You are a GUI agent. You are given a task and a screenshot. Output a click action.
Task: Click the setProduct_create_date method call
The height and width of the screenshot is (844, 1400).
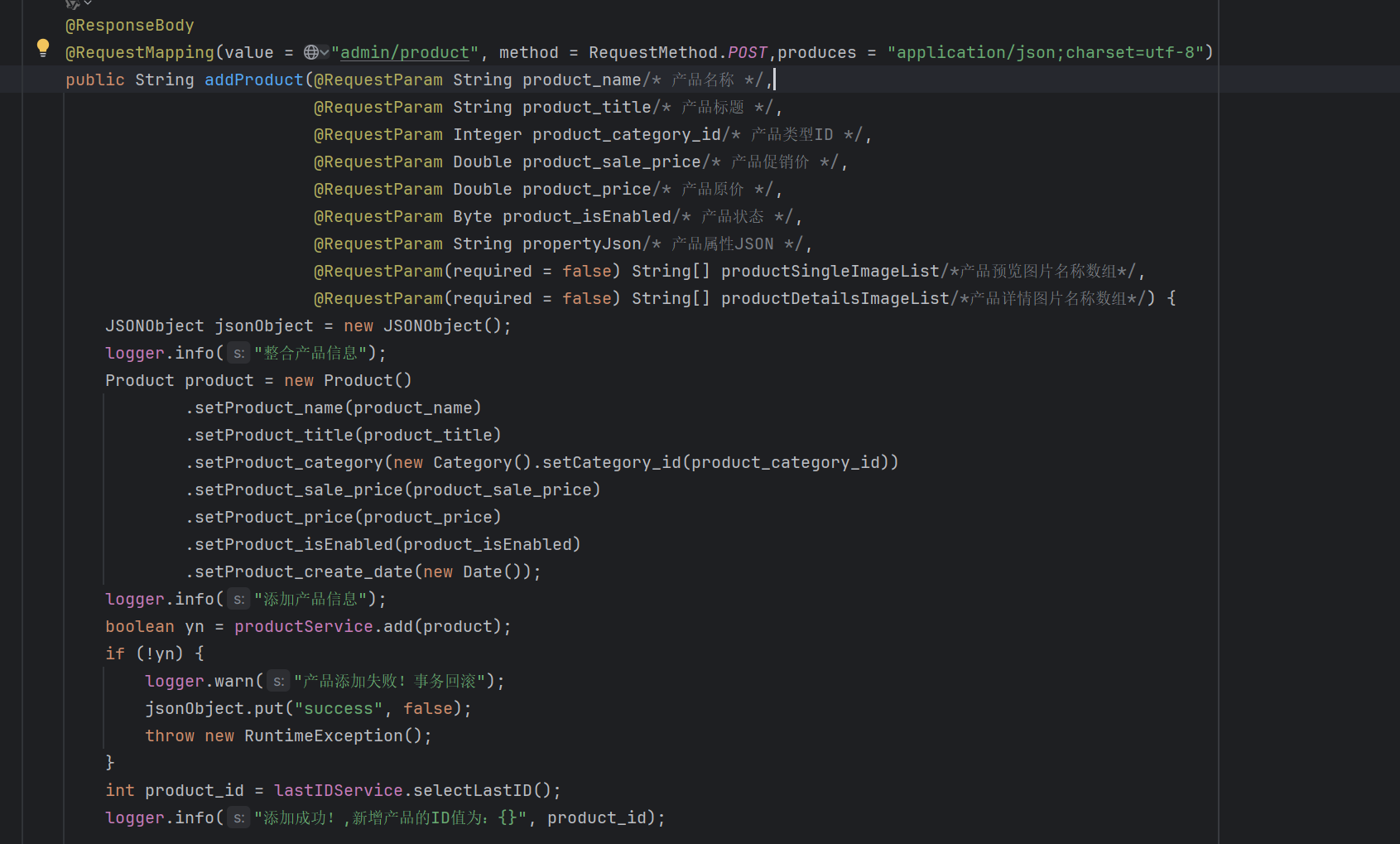pos(303,572)
